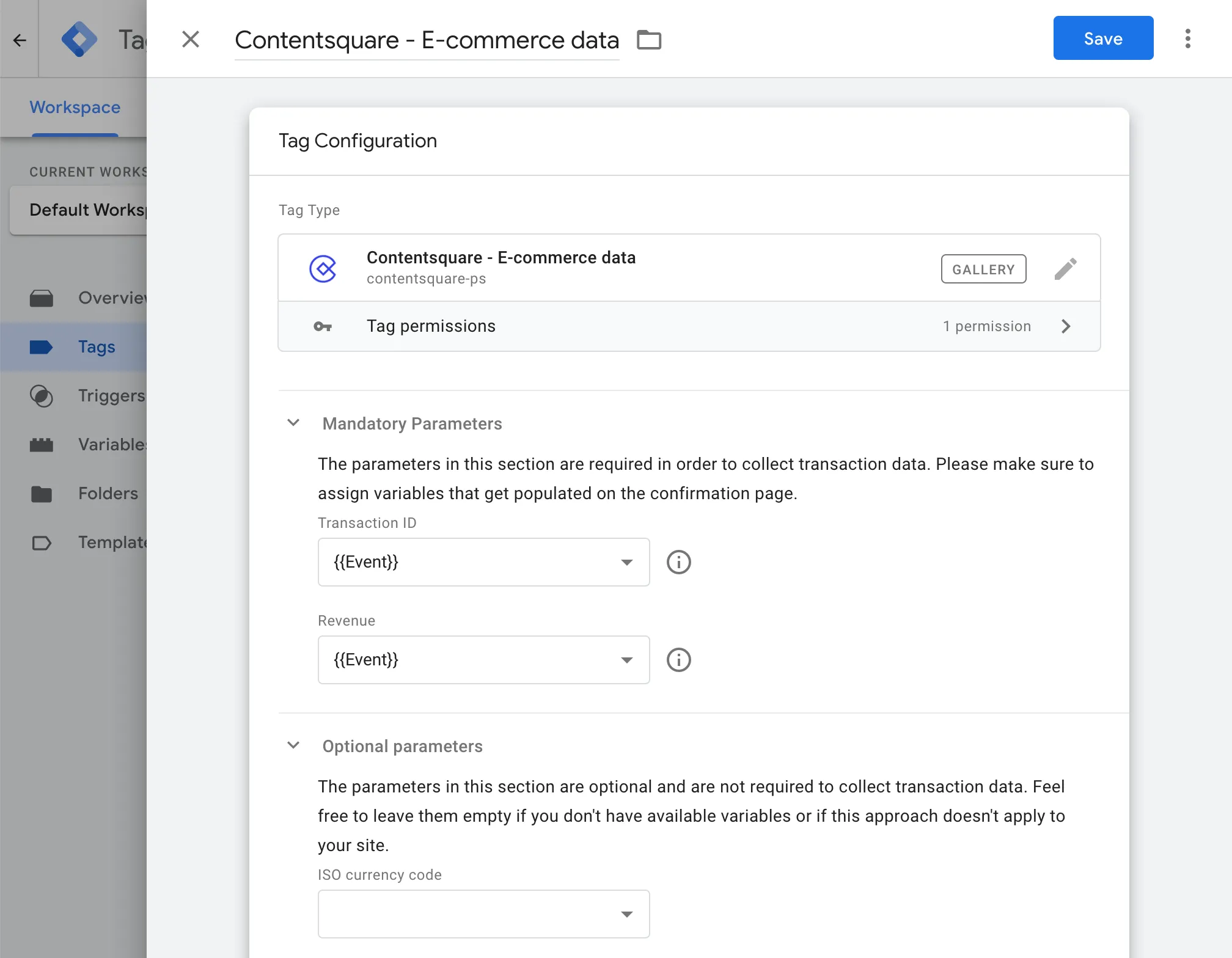Collapse the Mandatory Parameters section
The image size is (1232, 958).
[x=293, y=423]
